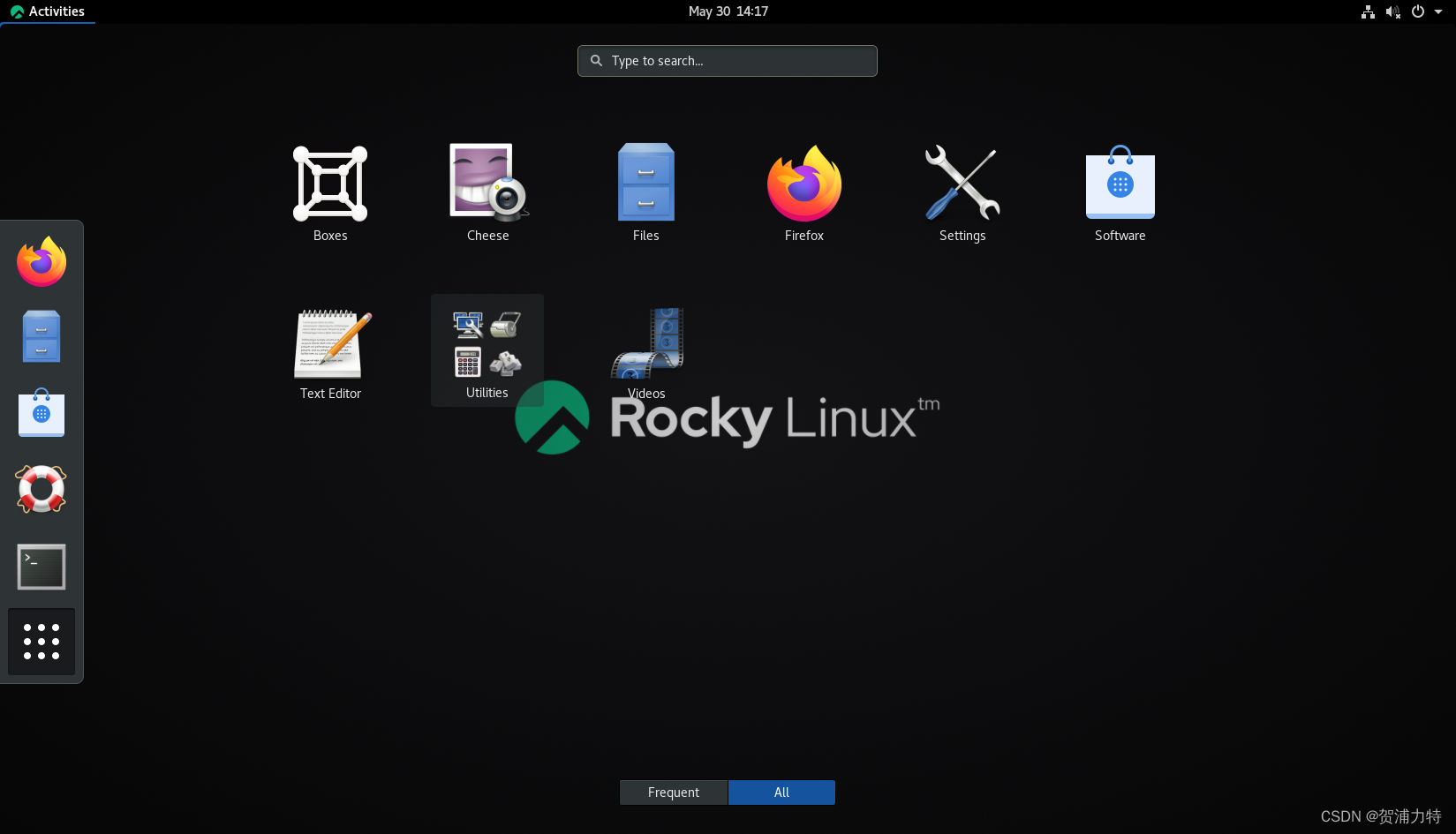
Task: Open the Boxes application
Action: point(330,193)
